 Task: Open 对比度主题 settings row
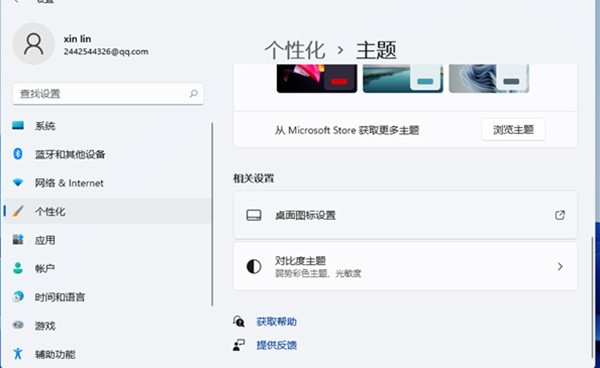[x=405, y=266]
